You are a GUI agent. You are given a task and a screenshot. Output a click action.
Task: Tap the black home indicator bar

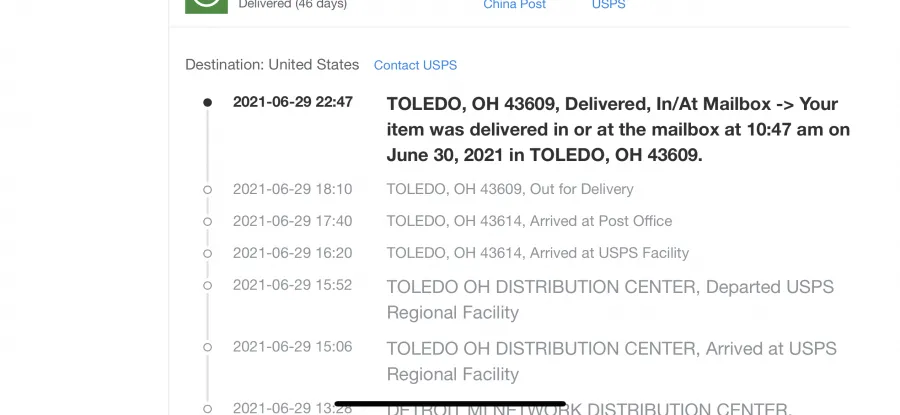(450, 404)
